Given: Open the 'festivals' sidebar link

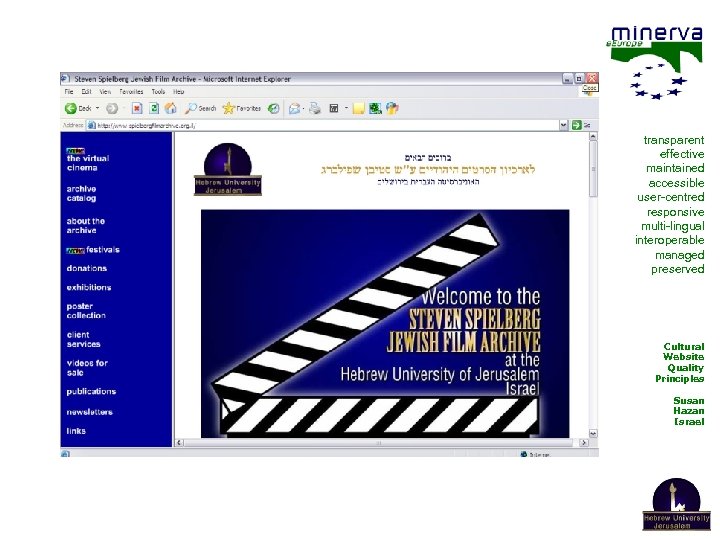Looking at the screenshot, I should coord(103,250).
